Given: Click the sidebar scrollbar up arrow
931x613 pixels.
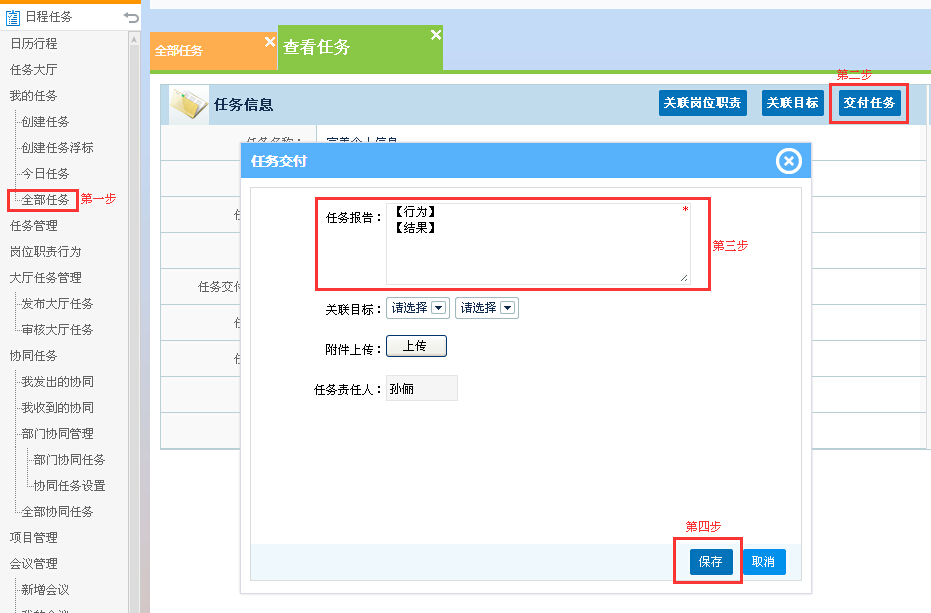Looking at the screenshot, I should tap(134, 39).
